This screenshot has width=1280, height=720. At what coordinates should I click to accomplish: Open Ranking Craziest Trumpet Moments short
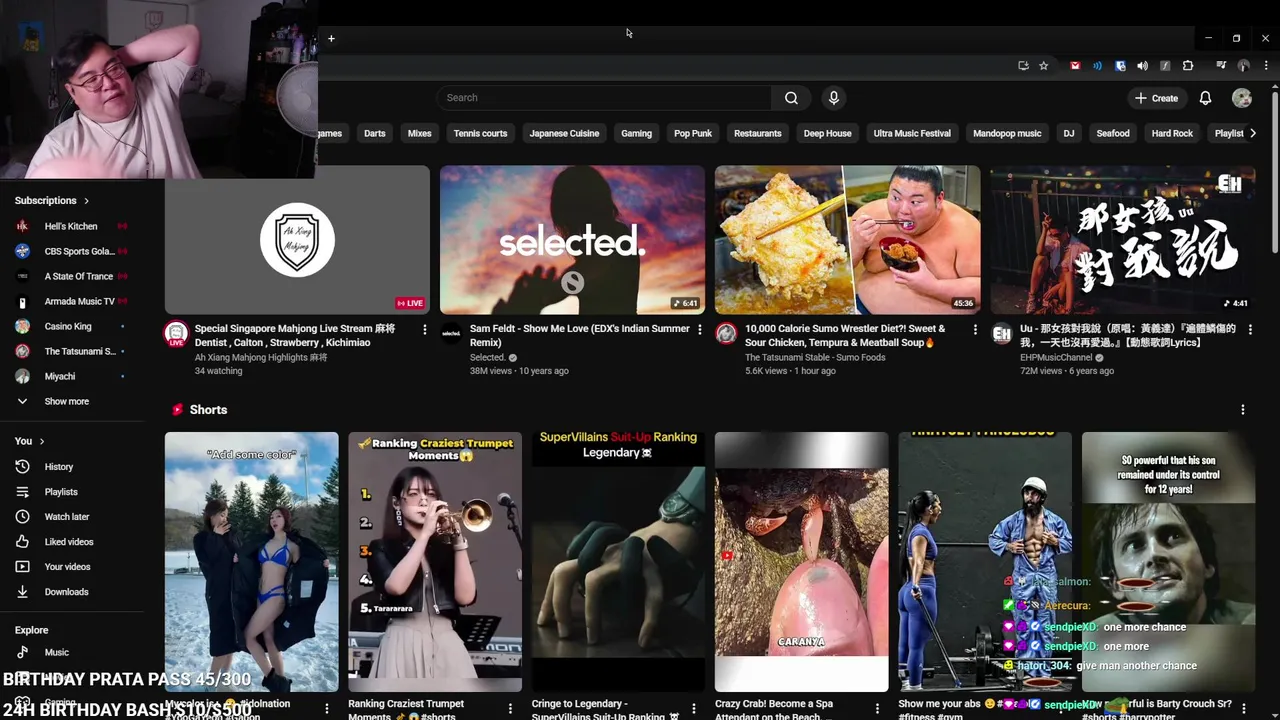pyautogui.click(x=435, y=562)
